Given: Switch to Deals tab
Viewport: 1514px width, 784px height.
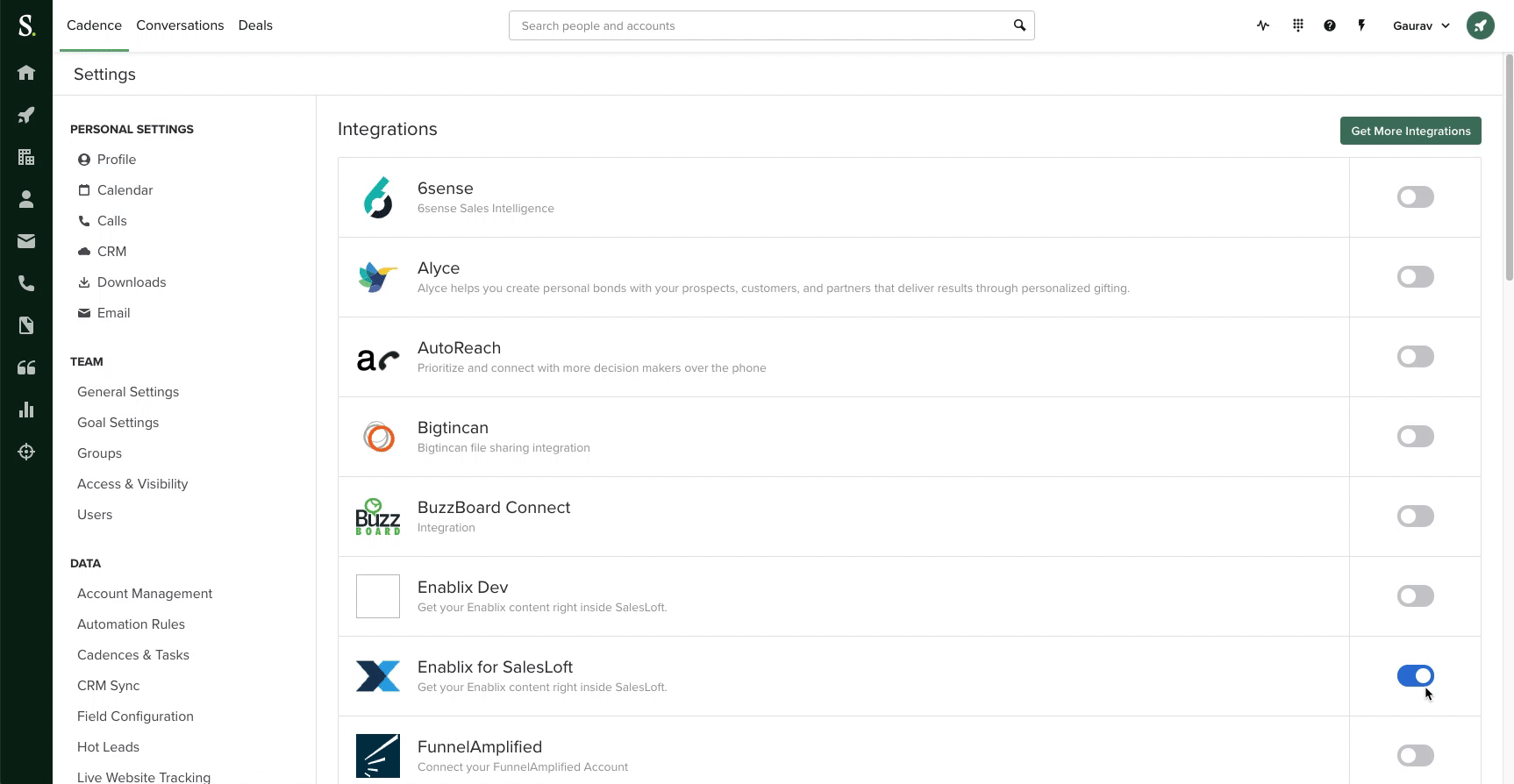Looking at the screenshot, I should (x=255, y=25).
